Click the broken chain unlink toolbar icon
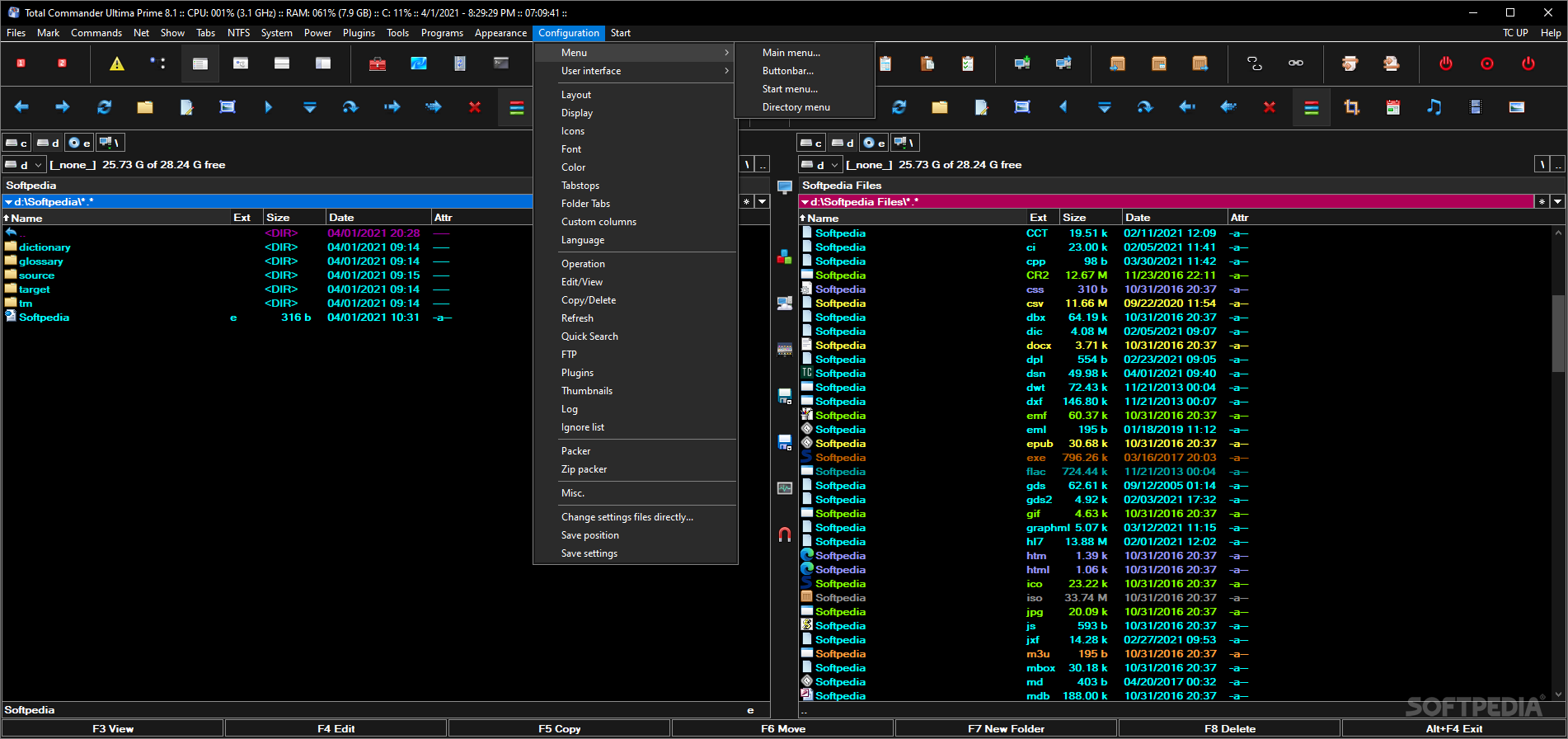Viewport: 1568px width, 739px height. (x=1255, y=64)
